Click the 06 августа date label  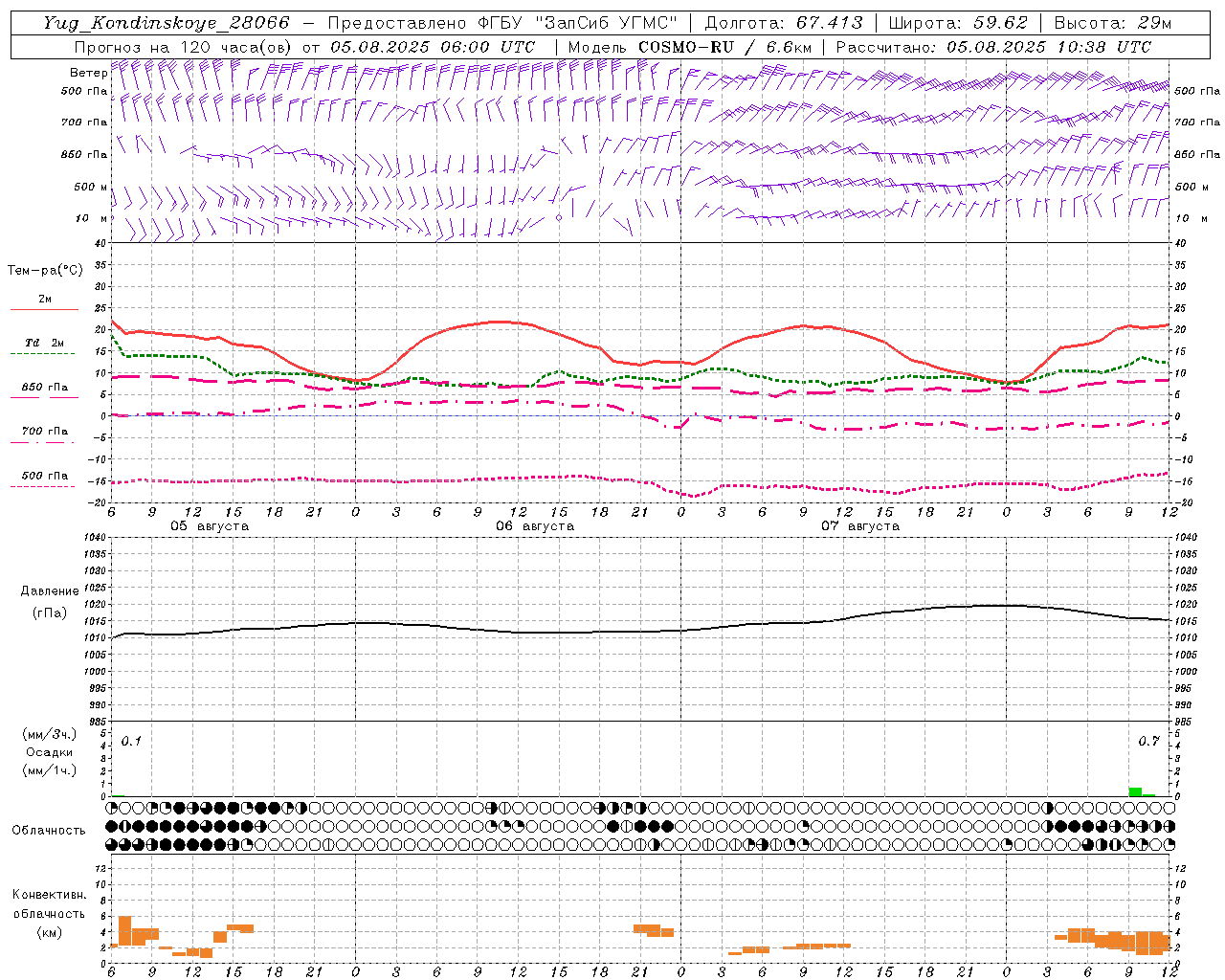tap(535, 526)
